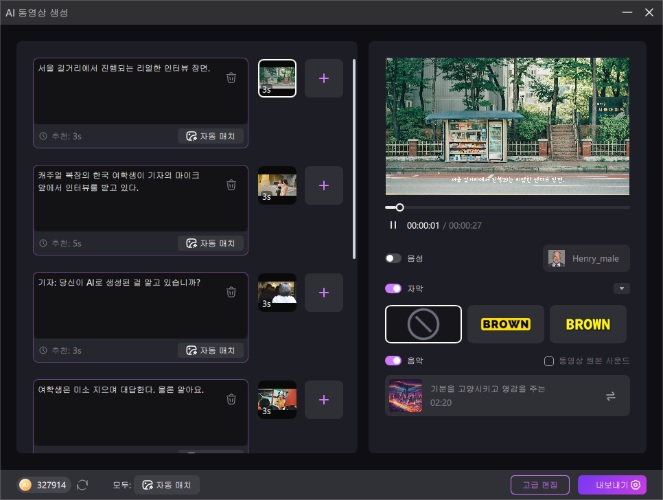Auto match the first scene (3s)
Viewport: 663px width, 500px height.
point(211,136)
